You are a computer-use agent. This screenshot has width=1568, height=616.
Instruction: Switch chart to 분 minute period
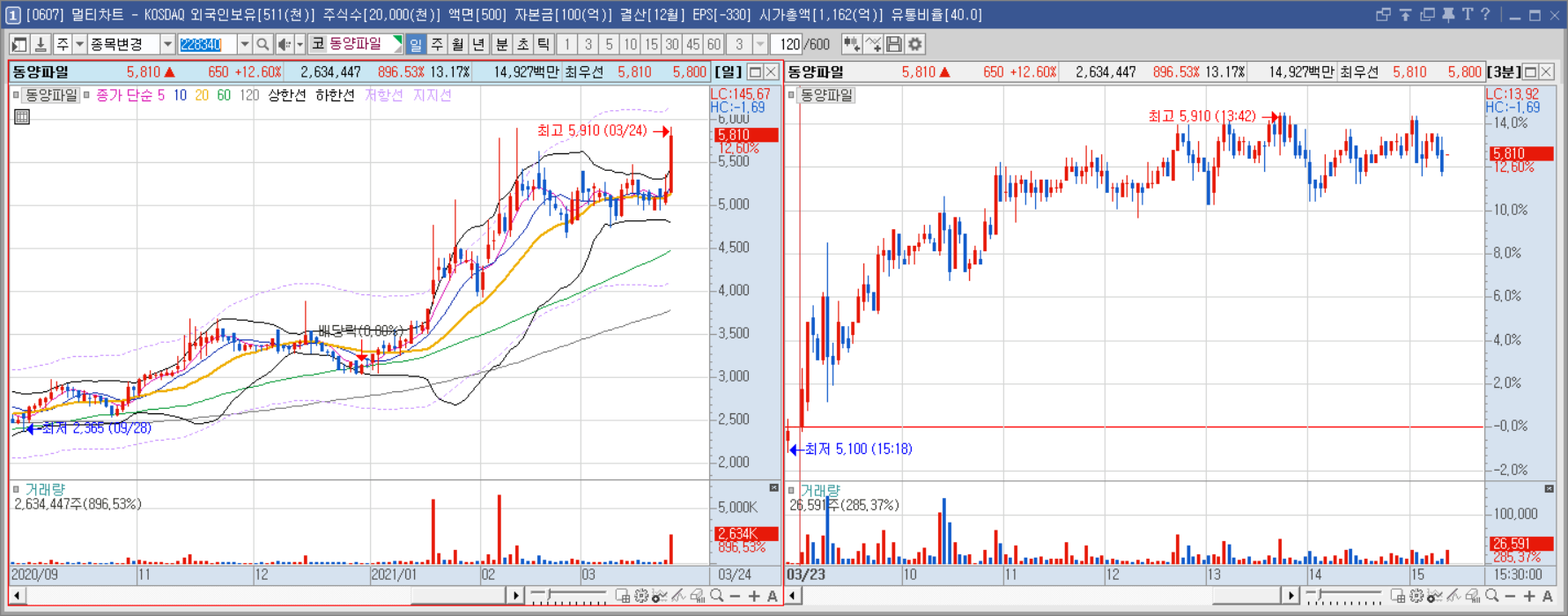(502, 44)
